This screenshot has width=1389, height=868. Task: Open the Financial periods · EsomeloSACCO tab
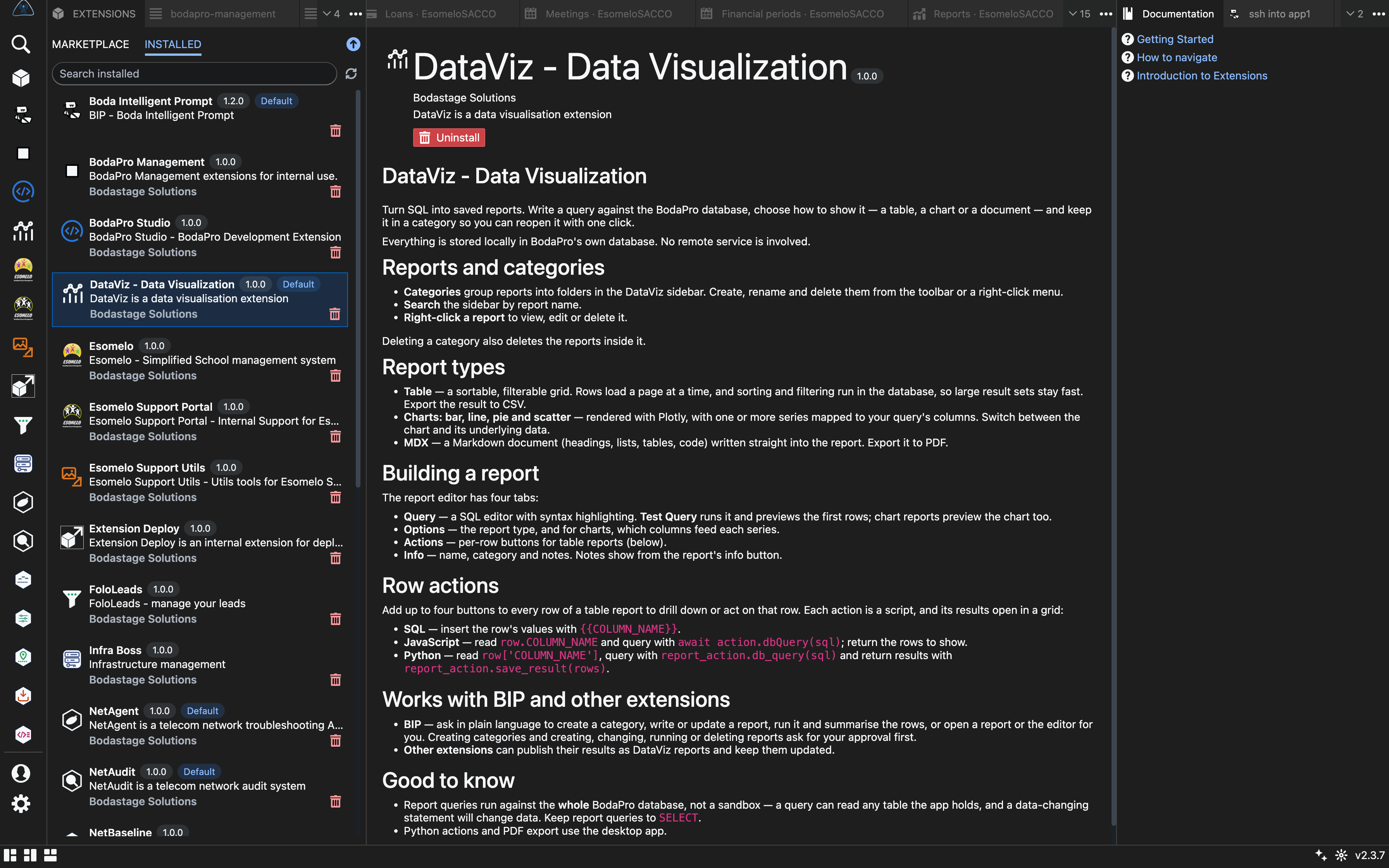point(802,14)
